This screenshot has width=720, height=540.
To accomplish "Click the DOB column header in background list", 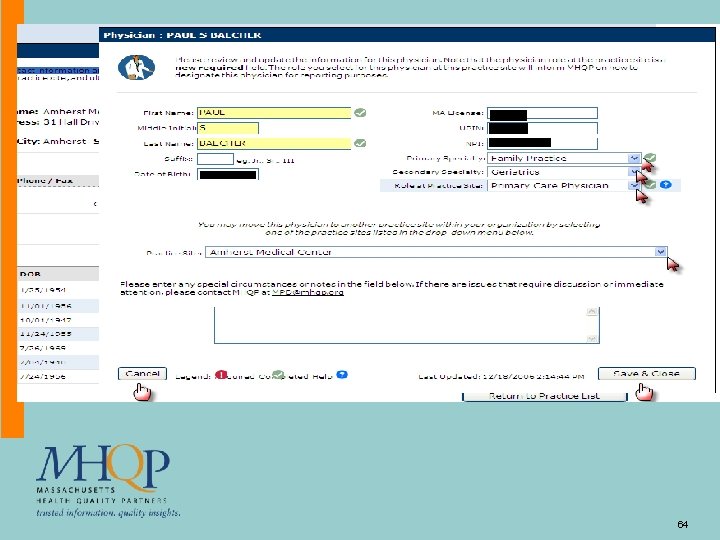I will tap(30, 274).
